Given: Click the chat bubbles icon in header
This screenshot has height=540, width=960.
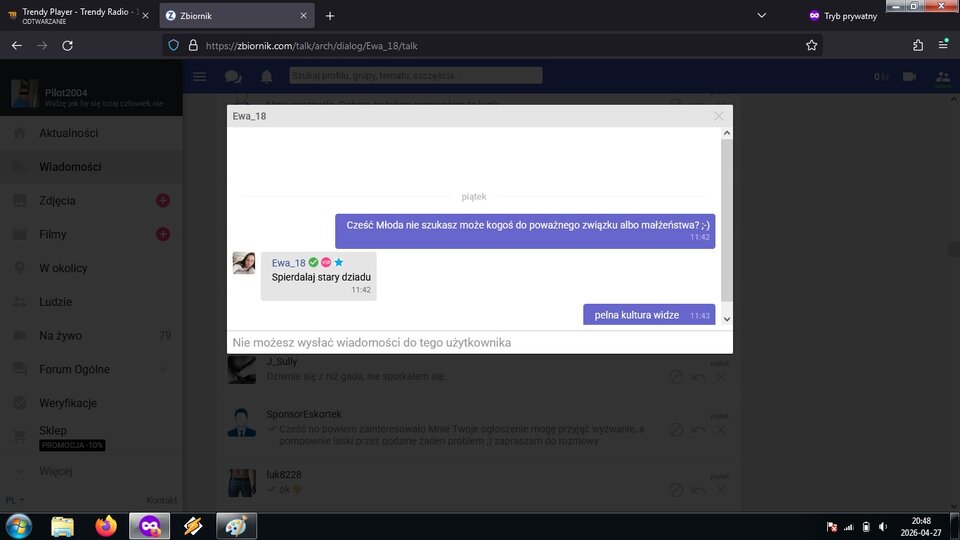Looking at the screenshot, I should coord(233,77).
